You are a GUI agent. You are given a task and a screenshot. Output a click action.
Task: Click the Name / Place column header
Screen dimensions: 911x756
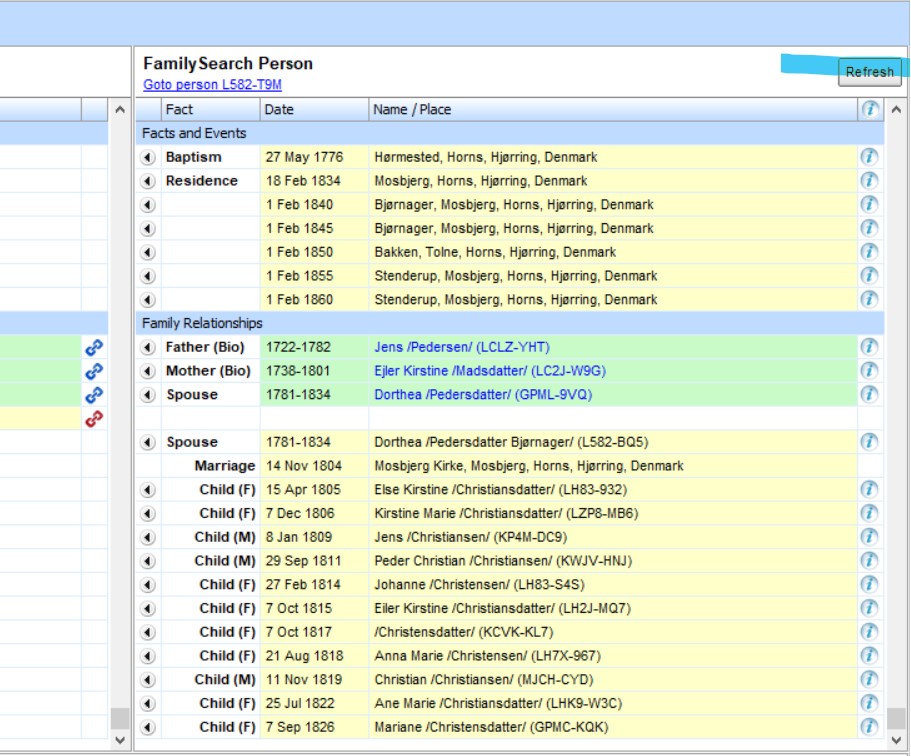click(x=613, y=110)
